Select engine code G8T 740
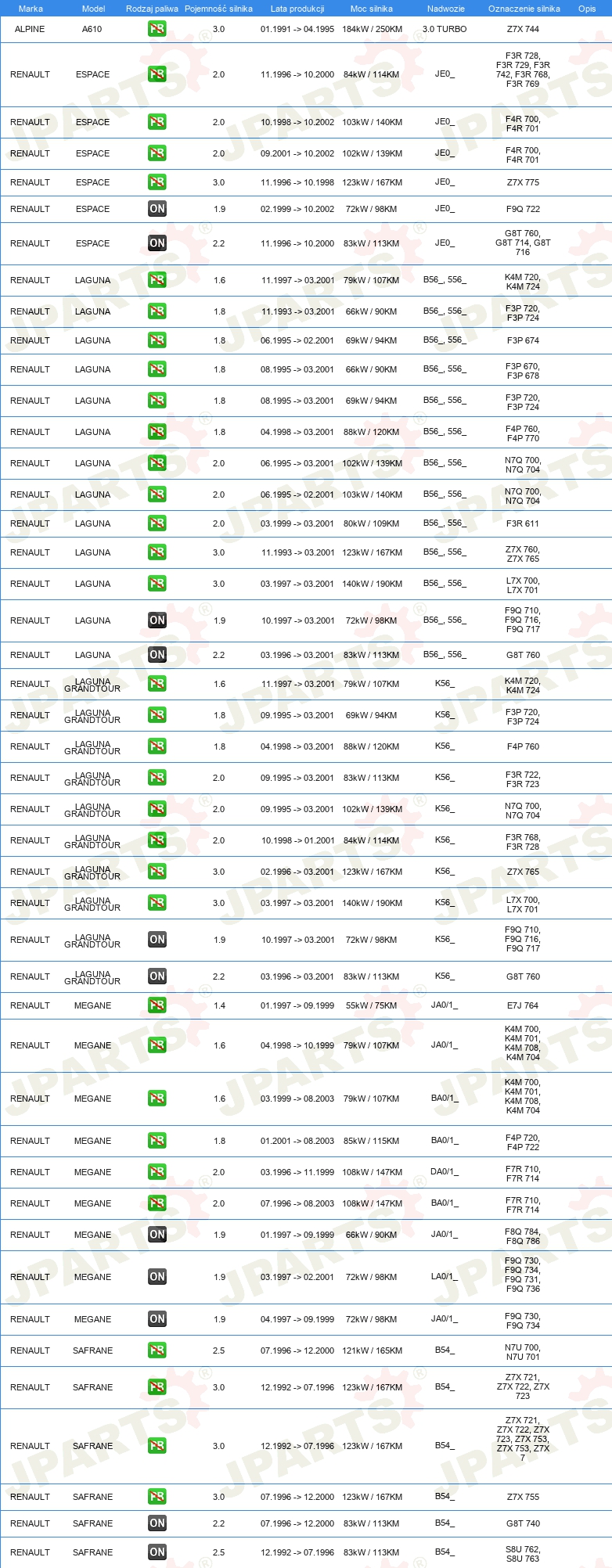This screenshot has width=612, height=1568. [523, 1523]
